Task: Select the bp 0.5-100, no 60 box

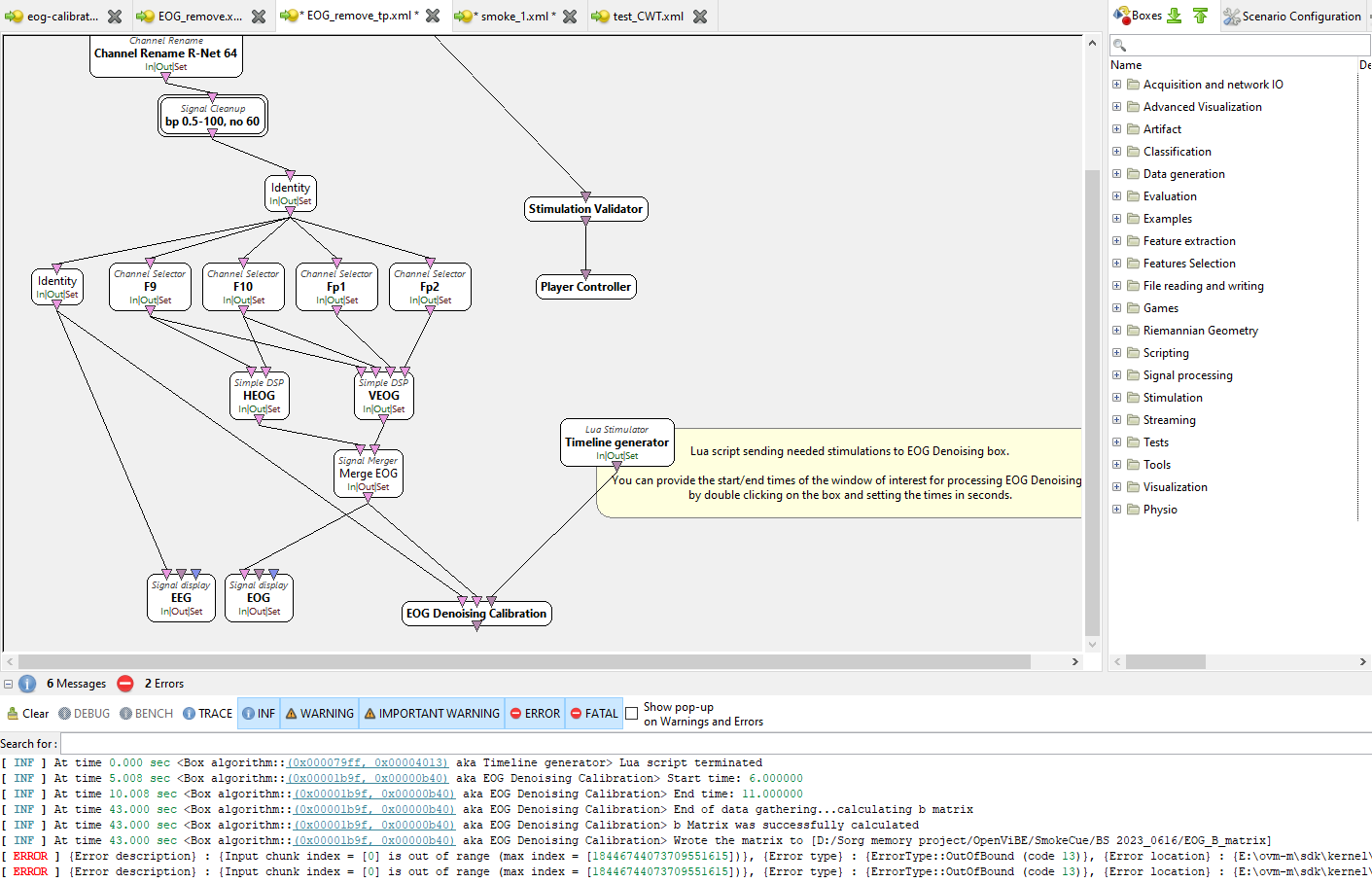Action: (x=213, y=116)
